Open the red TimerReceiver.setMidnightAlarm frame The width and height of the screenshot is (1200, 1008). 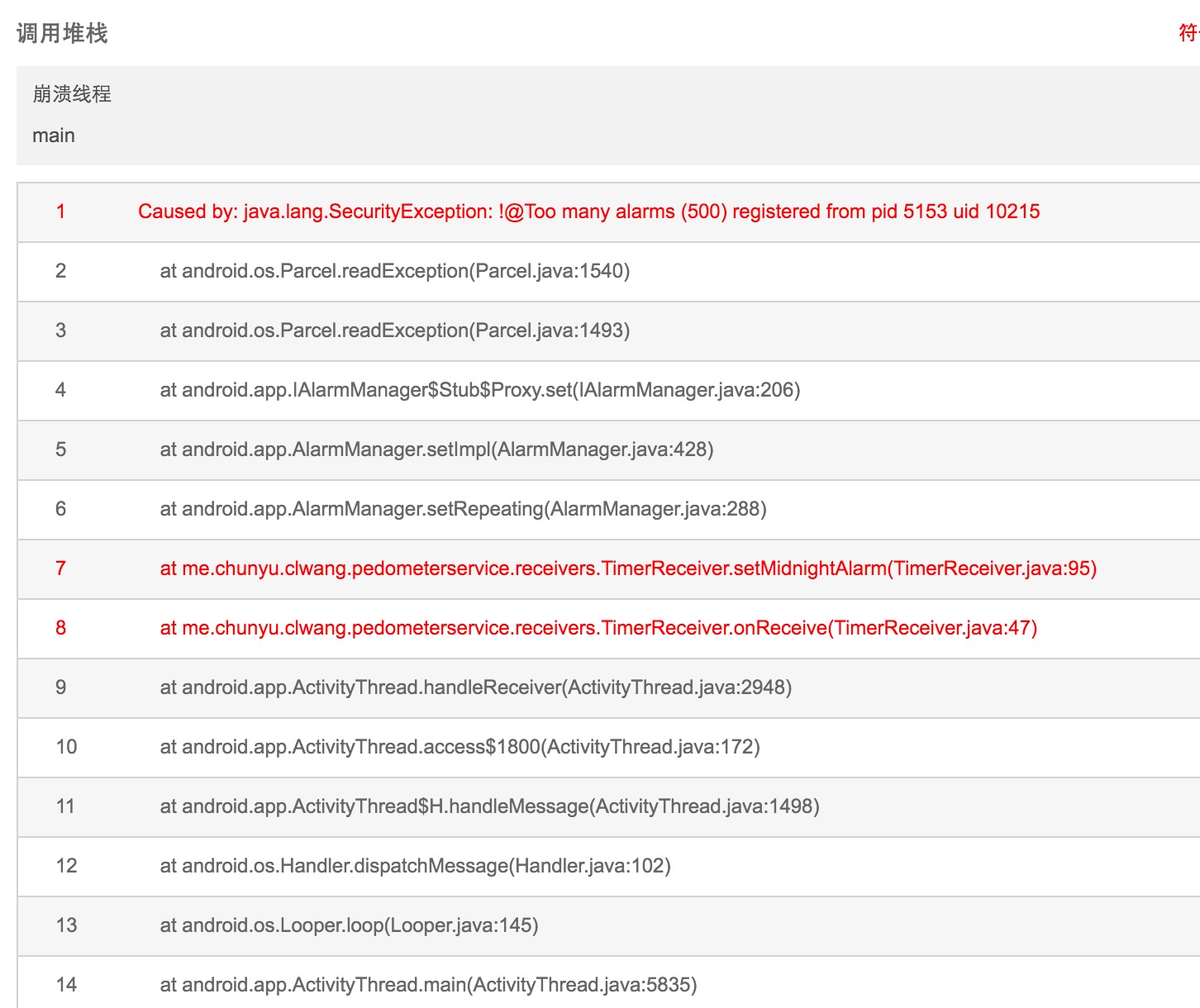coord(628,568)
